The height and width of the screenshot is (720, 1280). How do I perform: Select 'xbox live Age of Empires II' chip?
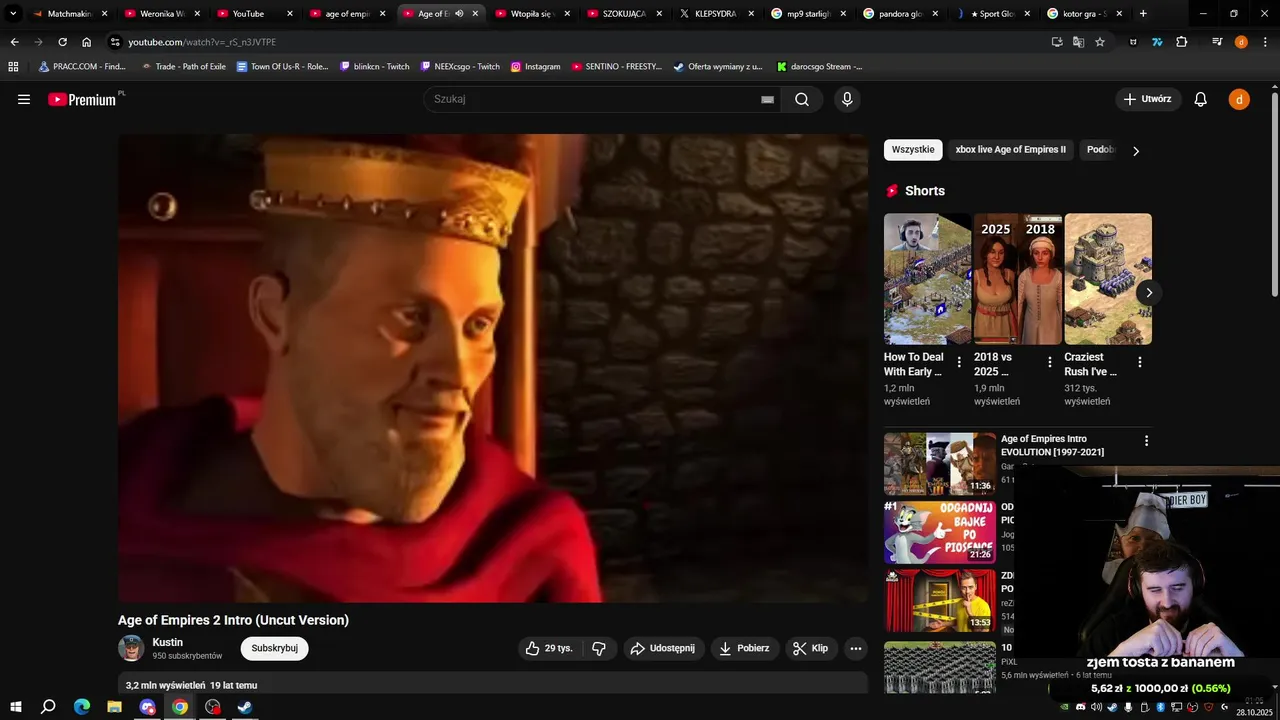[1010, 150]
